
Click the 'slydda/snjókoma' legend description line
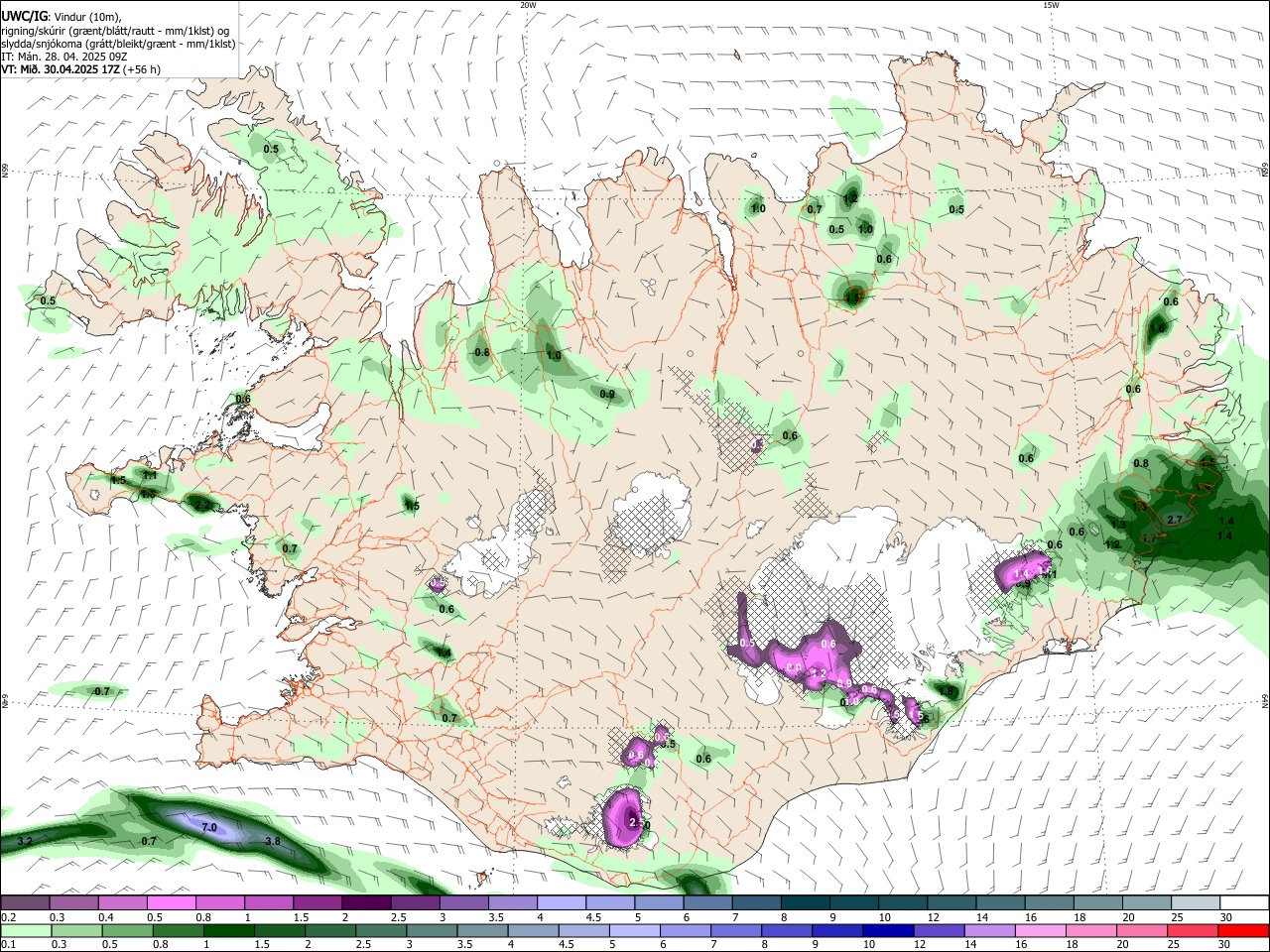[118, 44]
